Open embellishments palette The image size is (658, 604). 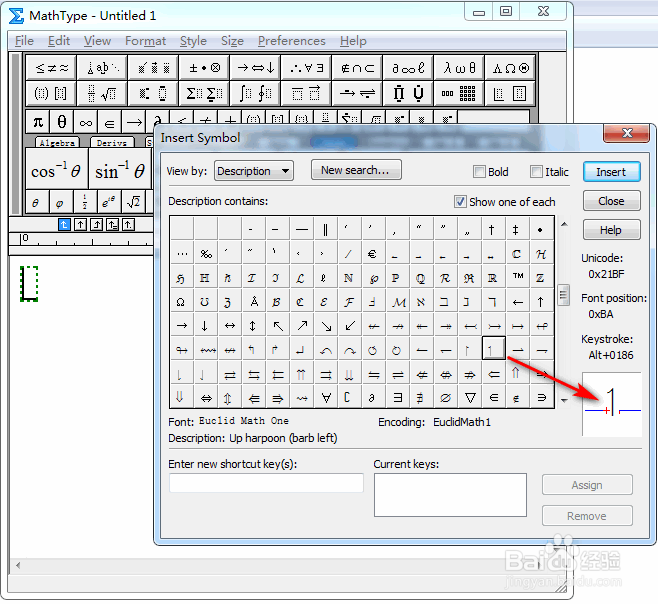point(153,68)
